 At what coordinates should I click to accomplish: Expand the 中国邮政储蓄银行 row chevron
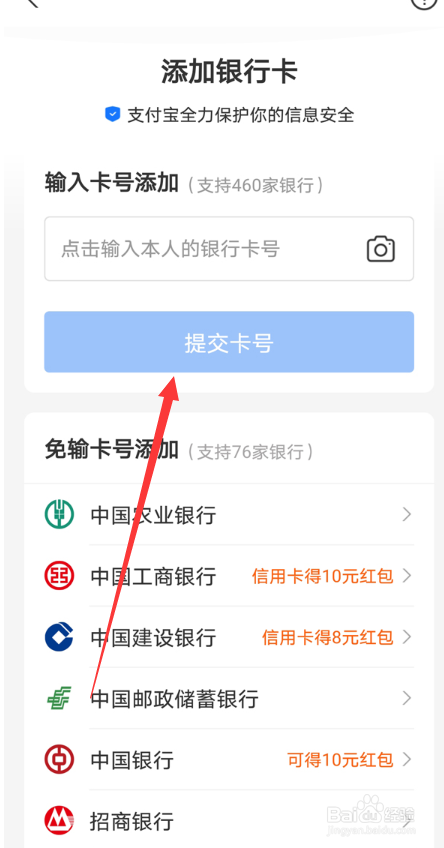pos(407,699)
